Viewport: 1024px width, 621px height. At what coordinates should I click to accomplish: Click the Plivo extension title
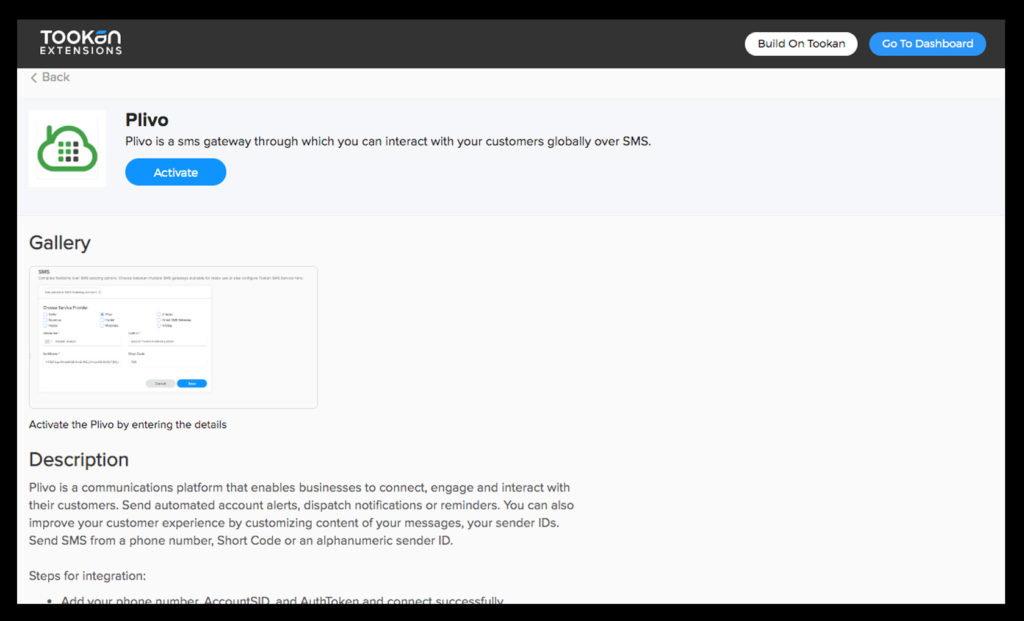[x=147, y=119]
